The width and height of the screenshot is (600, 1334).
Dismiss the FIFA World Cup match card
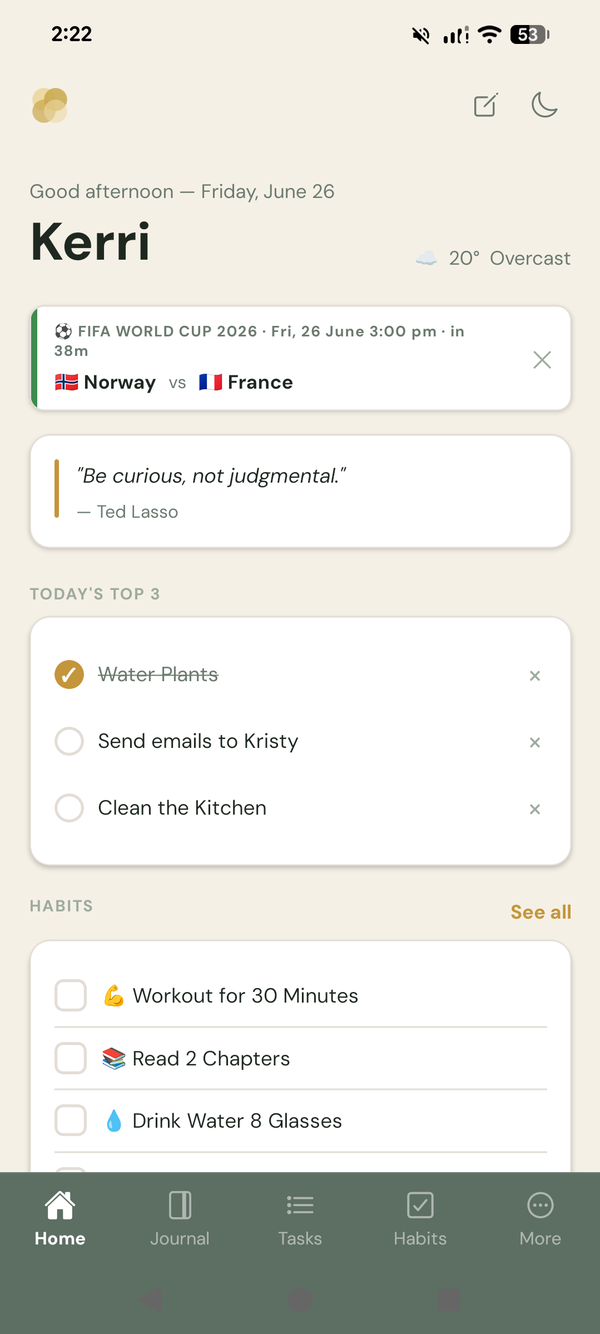[x=542, y=360]
